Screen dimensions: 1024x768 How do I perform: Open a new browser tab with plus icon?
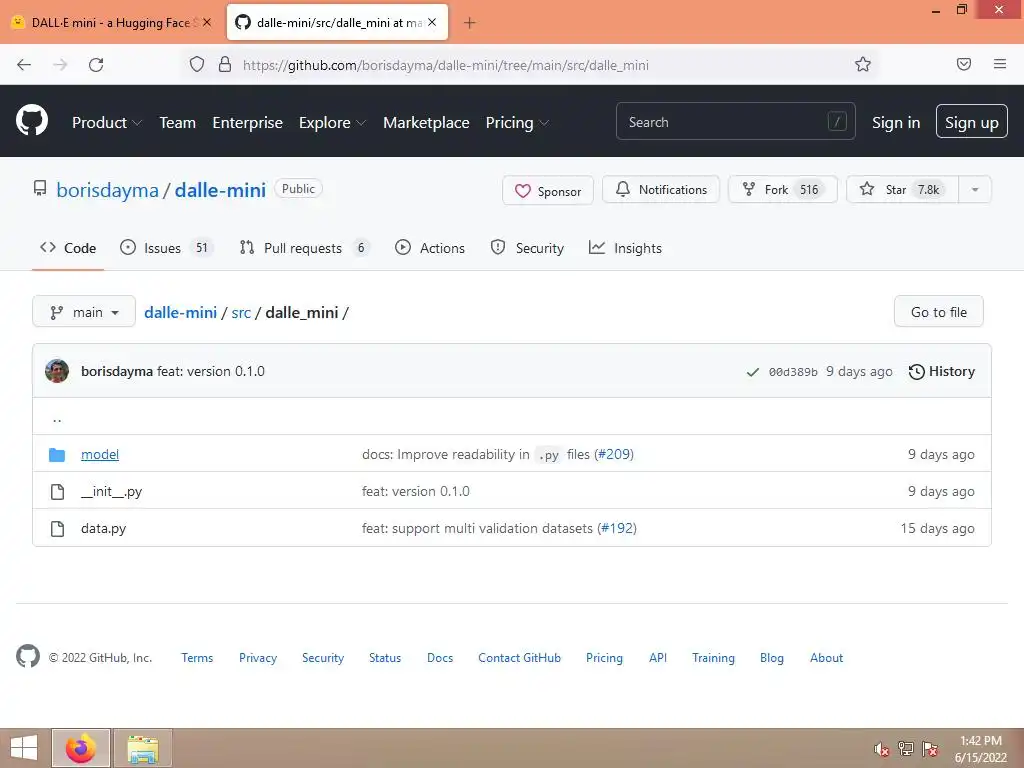pyautogui.click(x=470, y=23)
